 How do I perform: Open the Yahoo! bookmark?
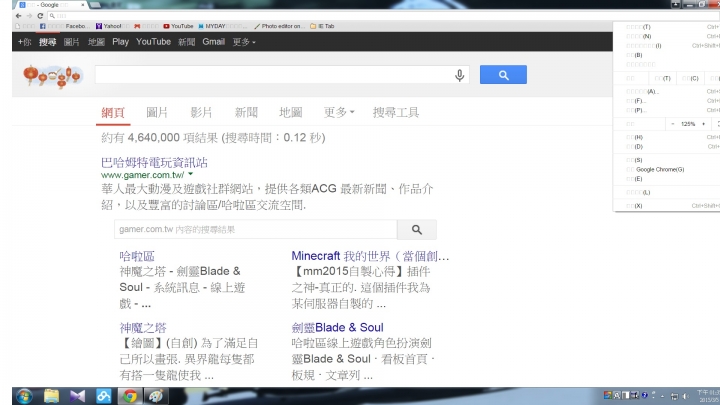click(x=112, y=26)
